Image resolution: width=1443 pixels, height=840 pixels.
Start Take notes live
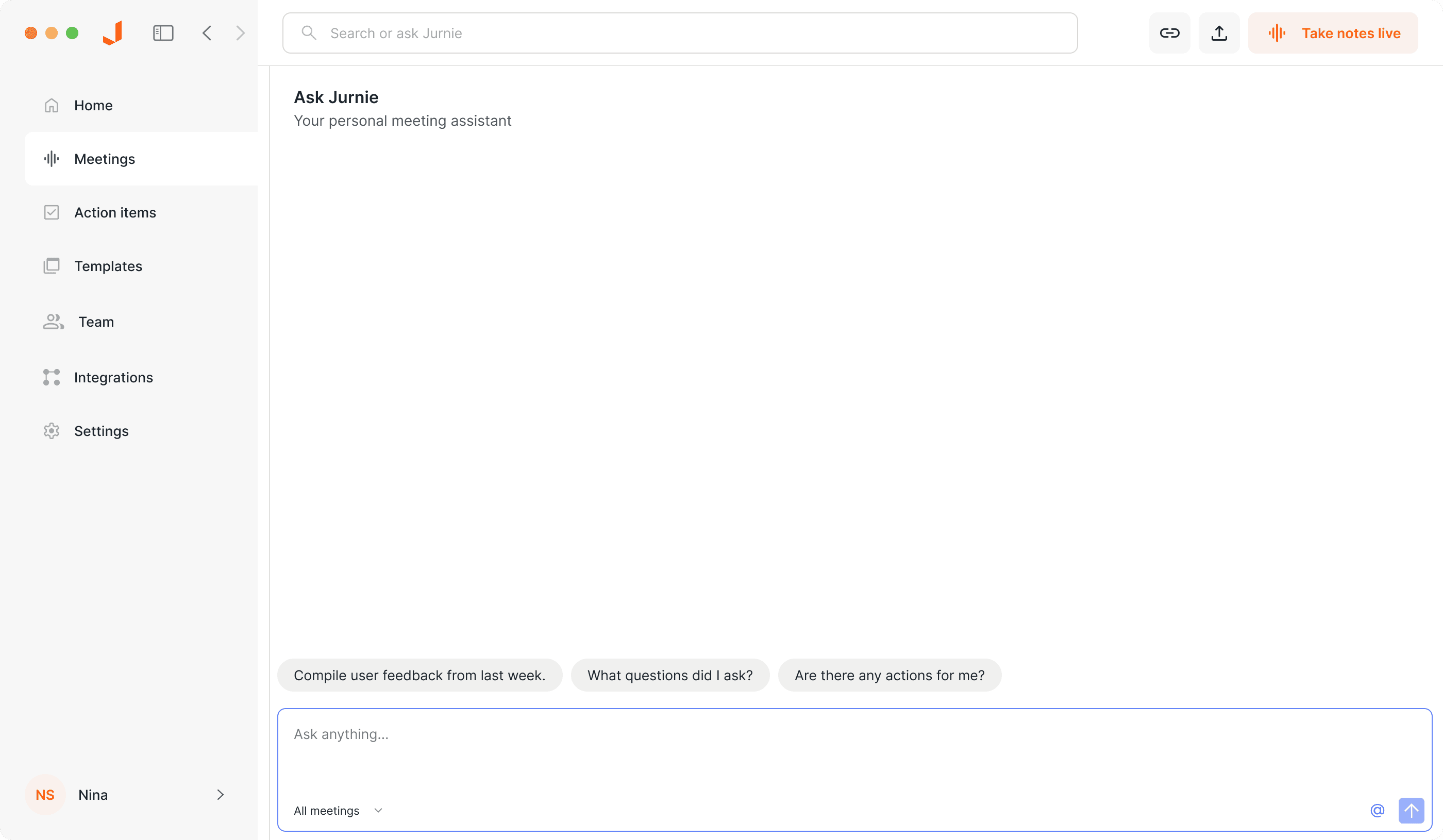click(x=1333, y=32)
